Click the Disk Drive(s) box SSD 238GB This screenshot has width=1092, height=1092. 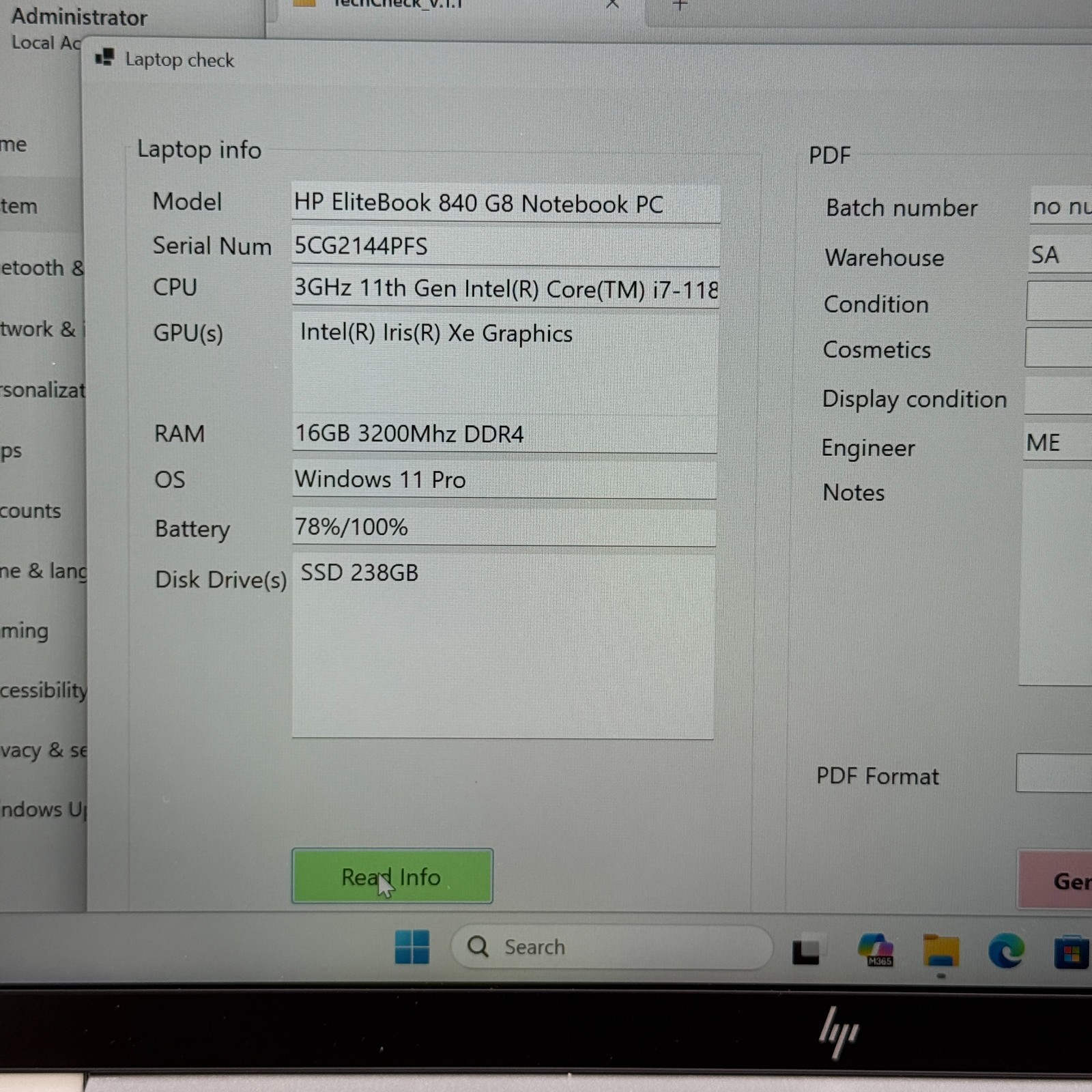click(503, 646)
